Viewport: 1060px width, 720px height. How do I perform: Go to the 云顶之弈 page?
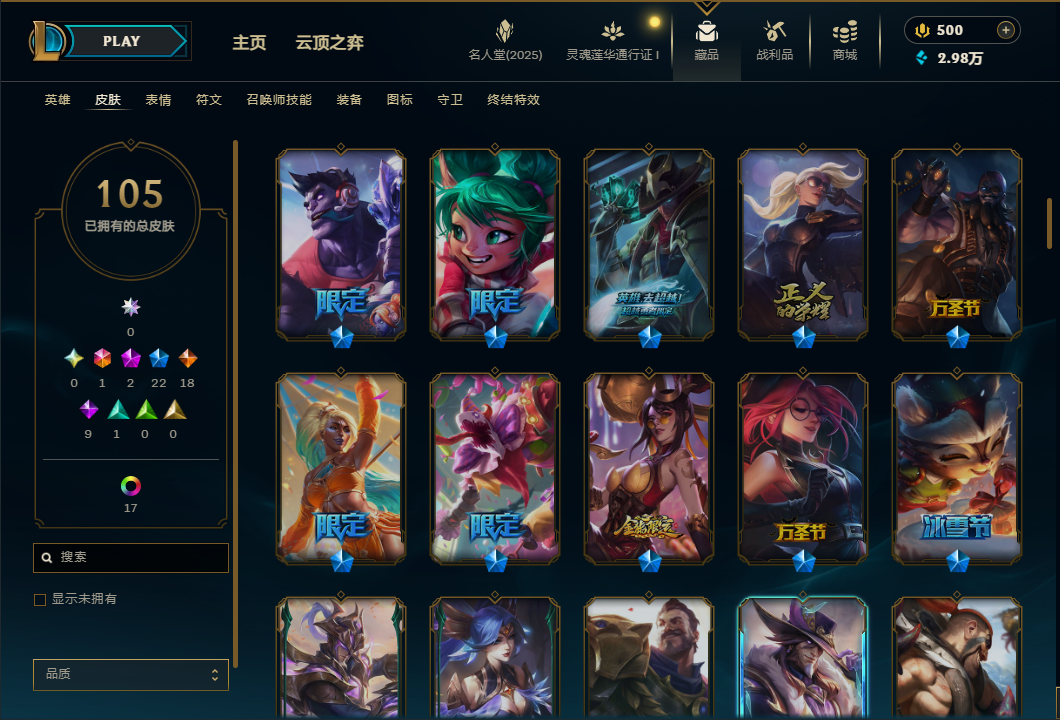pos(329,43)
